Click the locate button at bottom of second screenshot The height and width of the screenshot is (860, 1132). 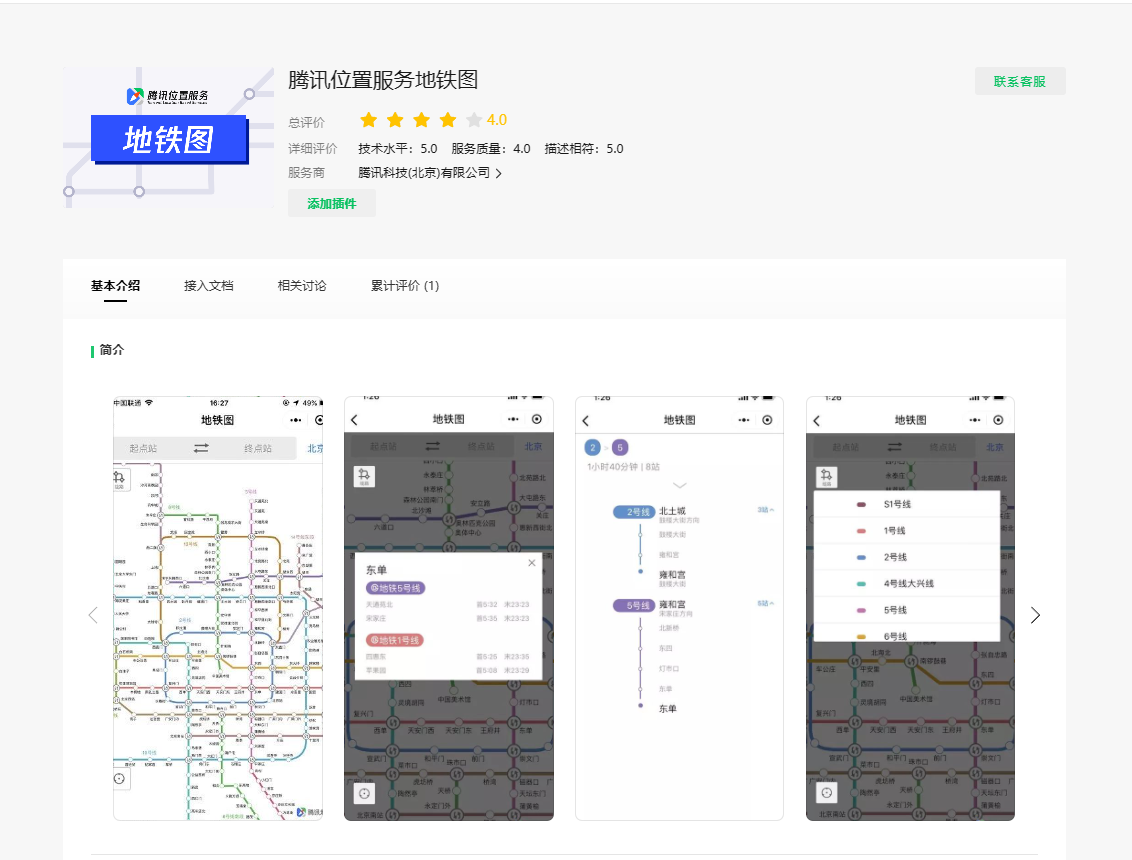[365, 794]
